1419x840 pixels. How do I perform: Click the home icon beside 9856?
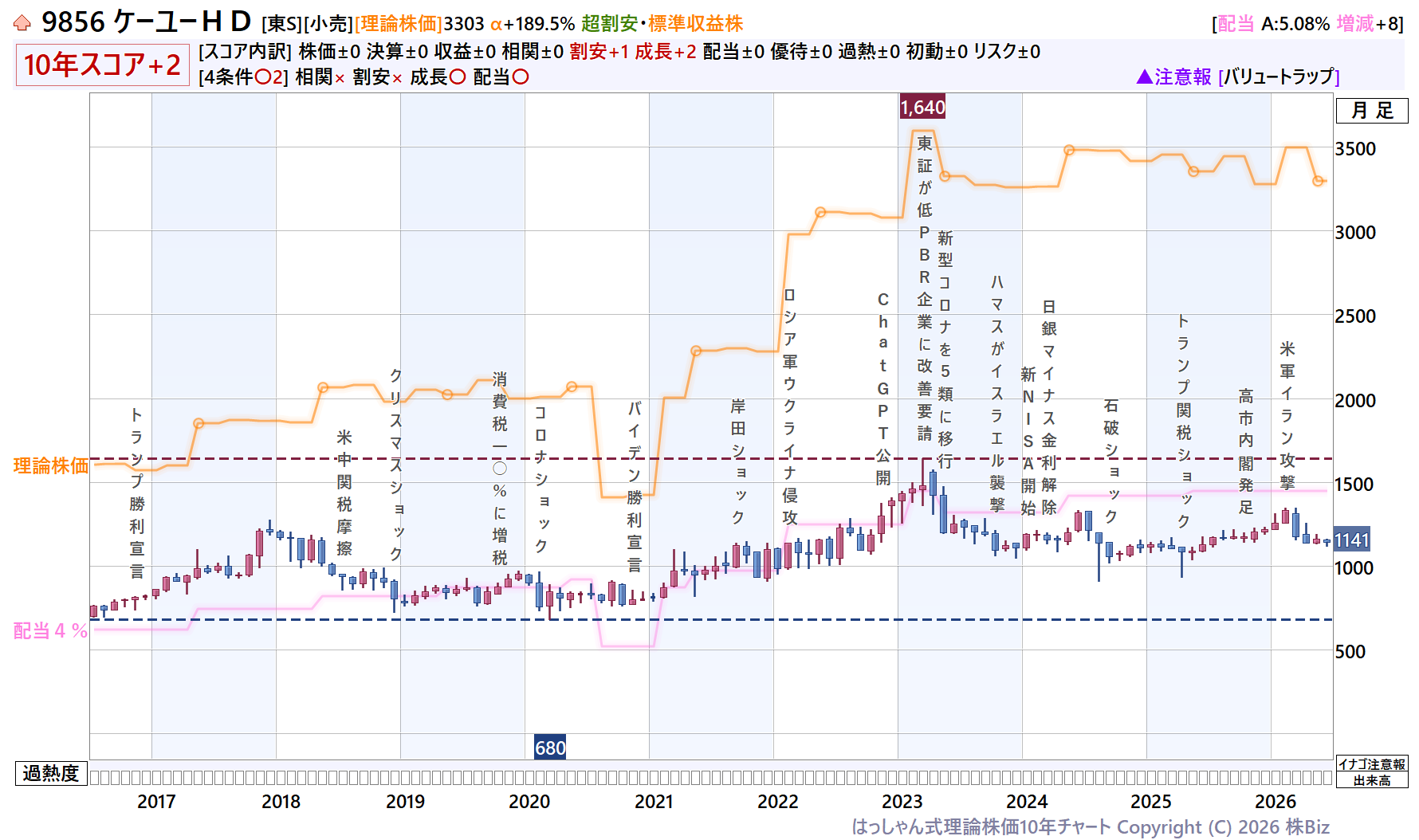tap(22, 23)
